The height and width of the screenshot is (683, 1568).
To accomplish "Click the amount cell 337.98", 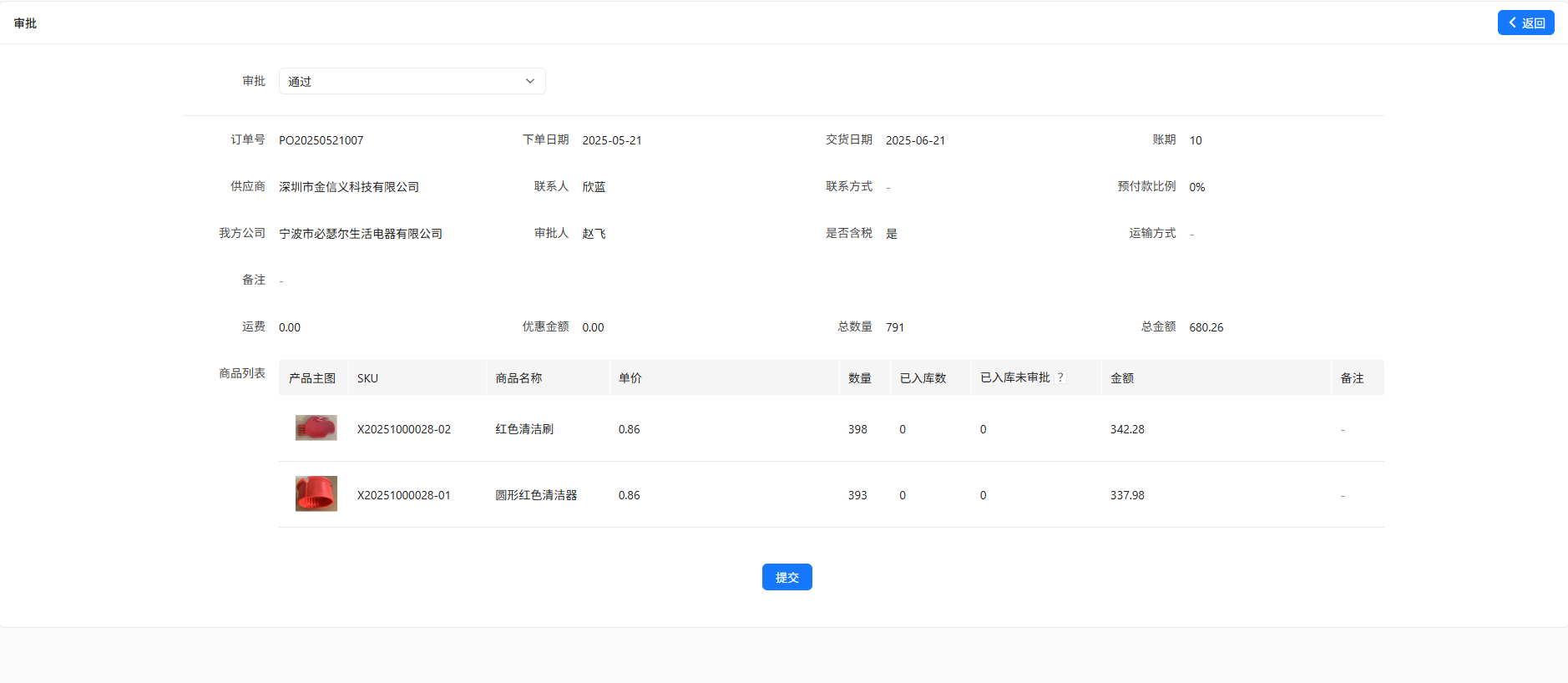I will (x=1126, y=495).
